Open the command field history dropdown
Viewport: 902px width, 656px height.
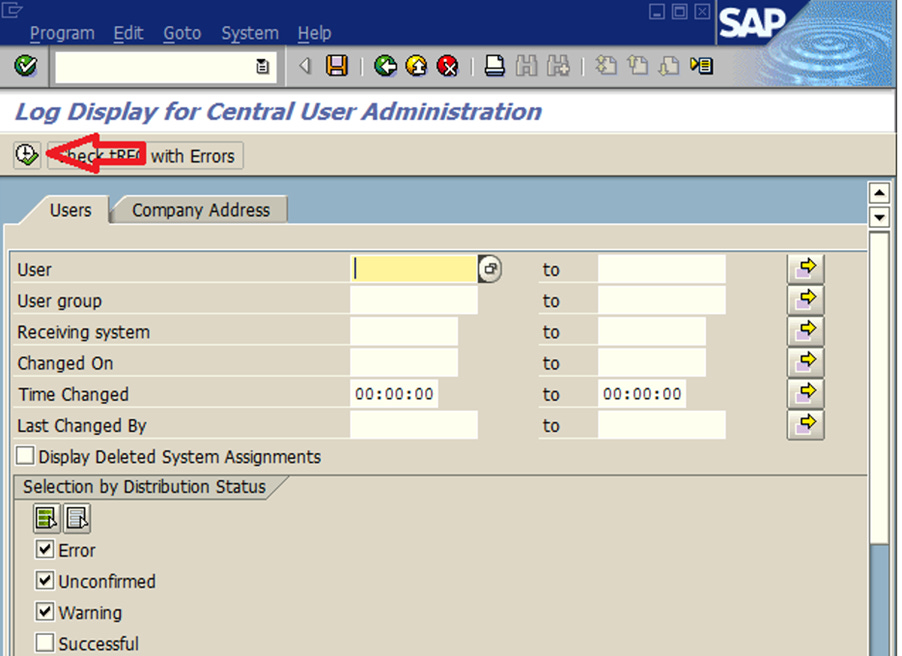(262, 67)
